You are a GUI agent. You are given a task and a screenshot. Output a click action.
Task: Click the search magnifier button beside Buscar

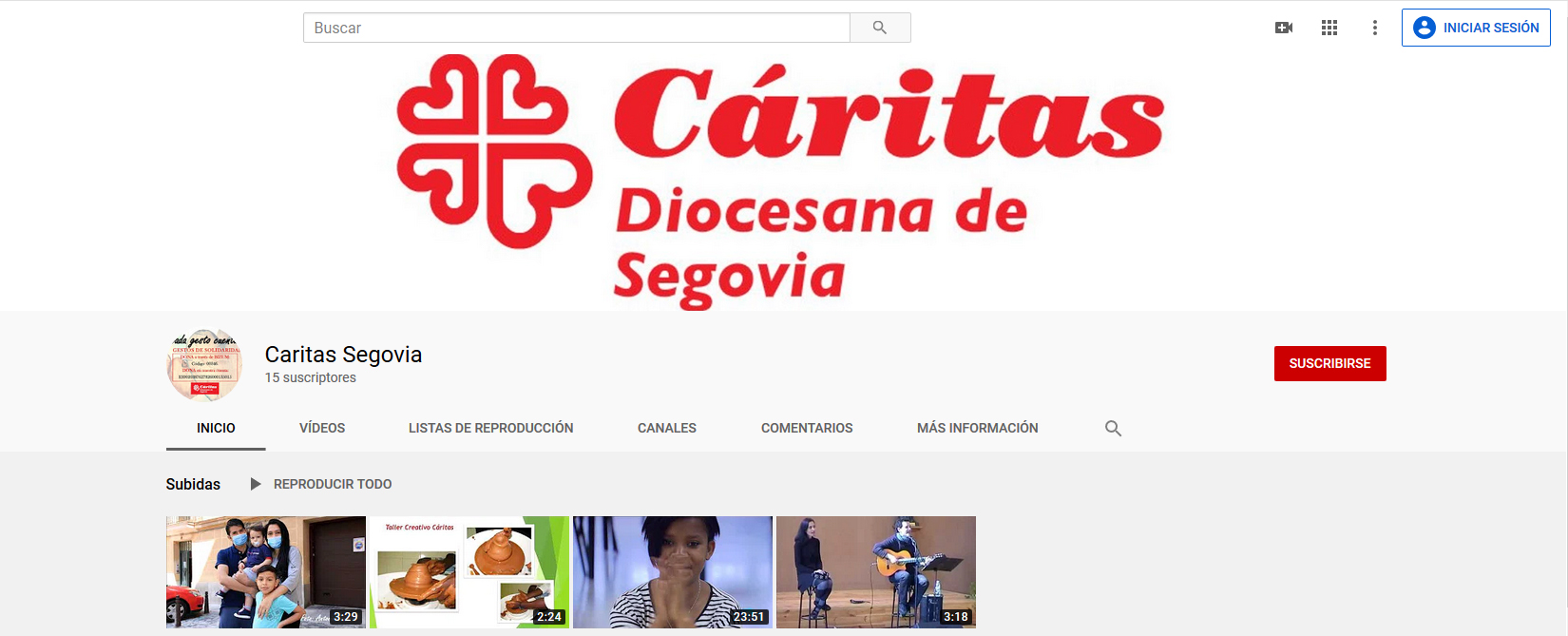click(880, 28)
